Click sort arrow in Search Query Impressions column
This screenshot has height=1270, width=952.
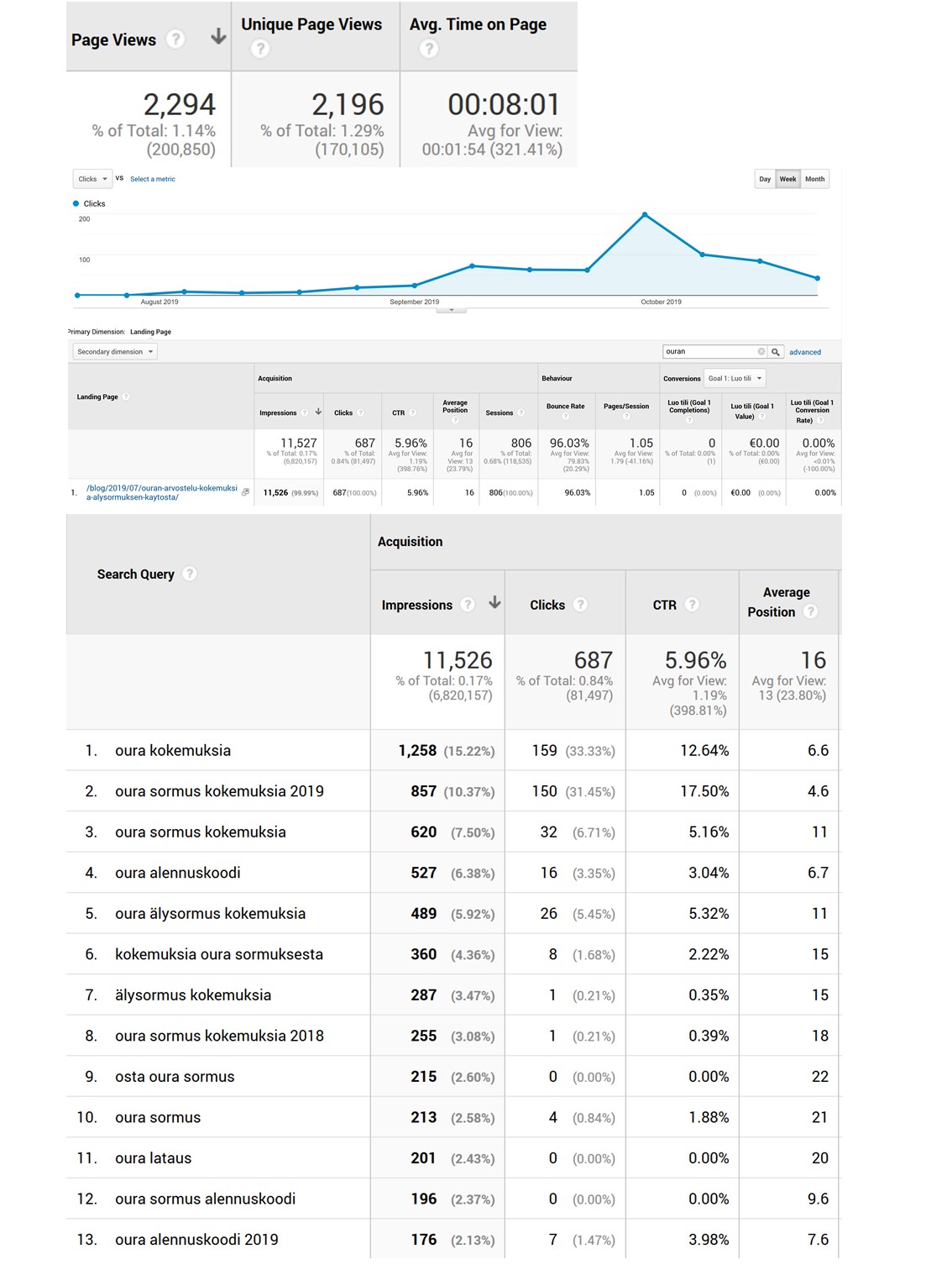(494, 602)
